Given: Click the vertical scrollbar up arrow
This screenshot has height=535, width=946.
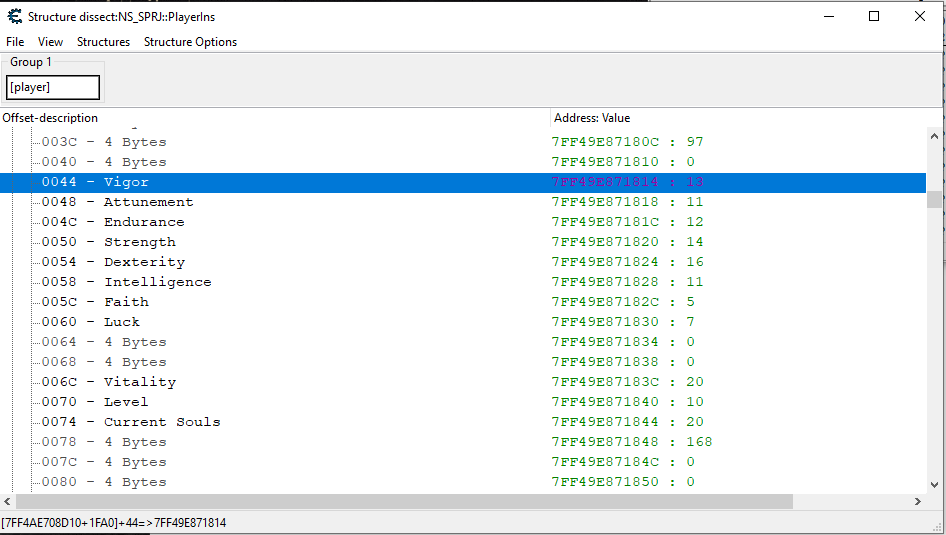Looking at the screenshot, I should [934, 135].
